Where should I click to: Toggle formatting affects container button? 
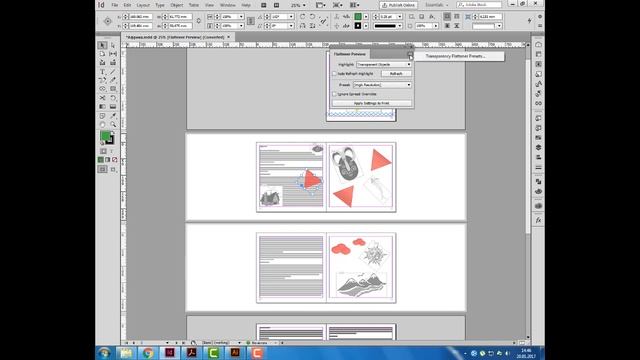103,151
